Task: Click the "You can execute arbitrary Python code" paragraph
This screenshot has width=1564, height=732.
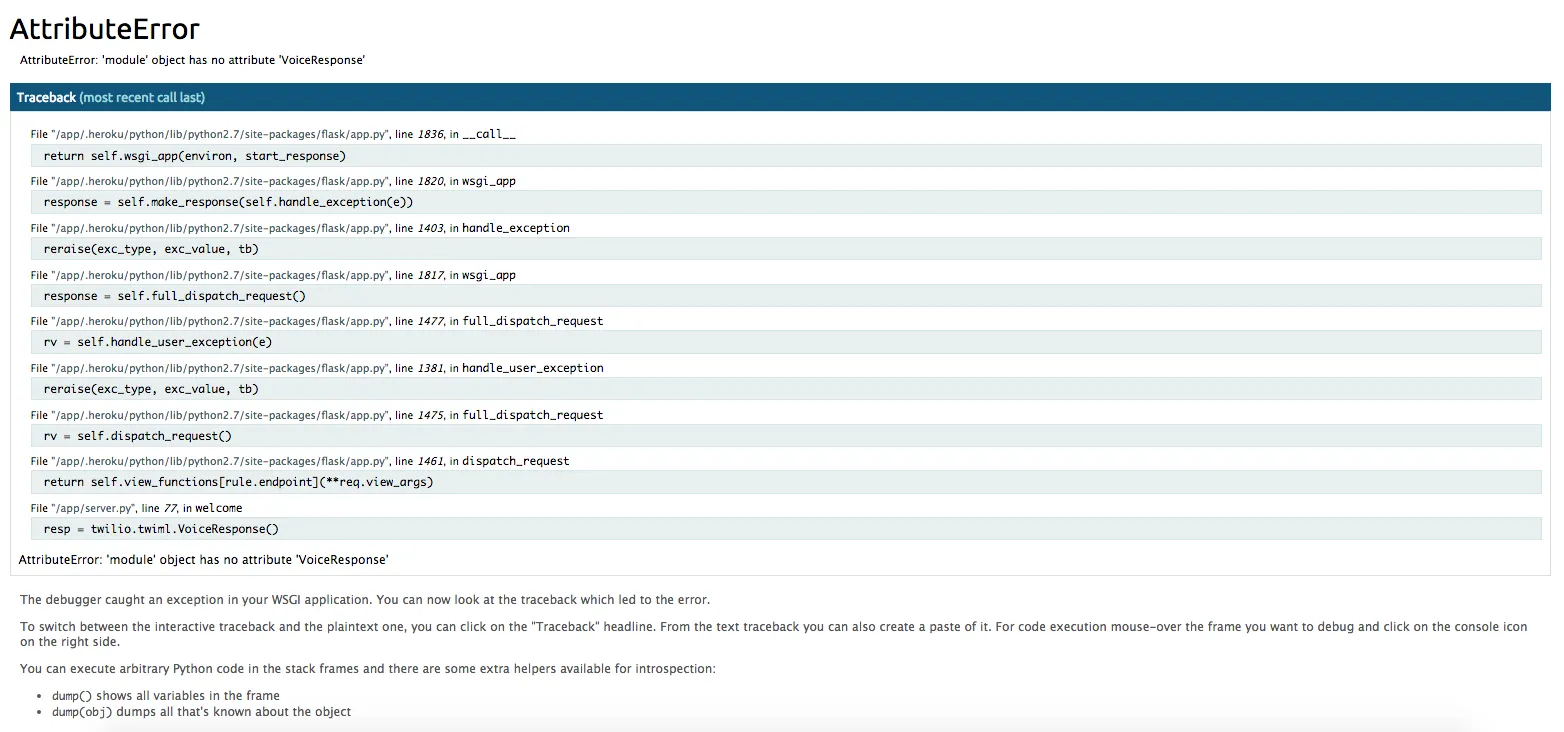Action: (368, 669)
